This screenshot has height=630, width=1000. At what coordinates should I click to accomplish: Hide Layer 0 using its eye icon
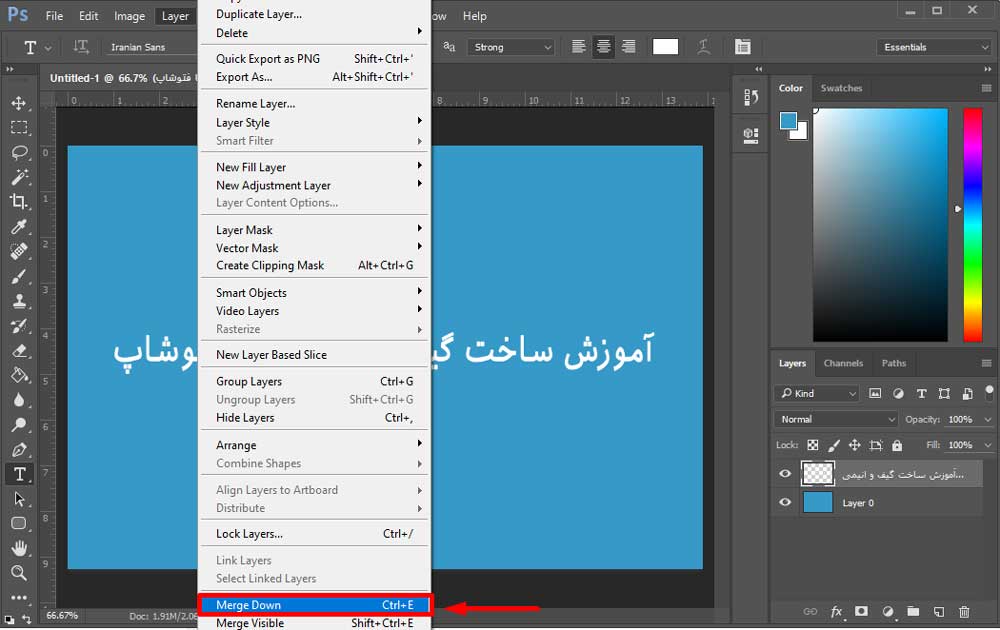(785, 502)
